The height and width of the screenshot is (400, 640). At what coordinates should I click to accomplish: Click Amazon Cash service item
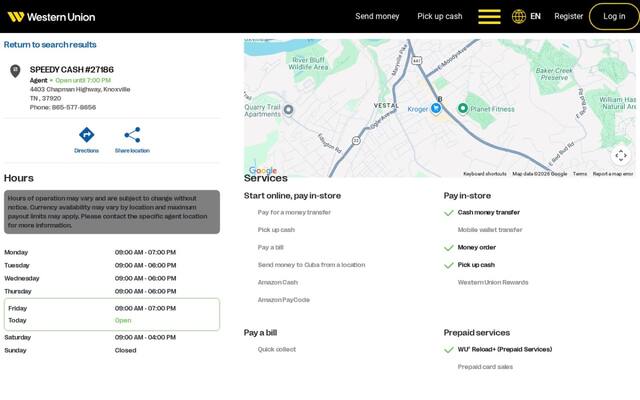278,282
